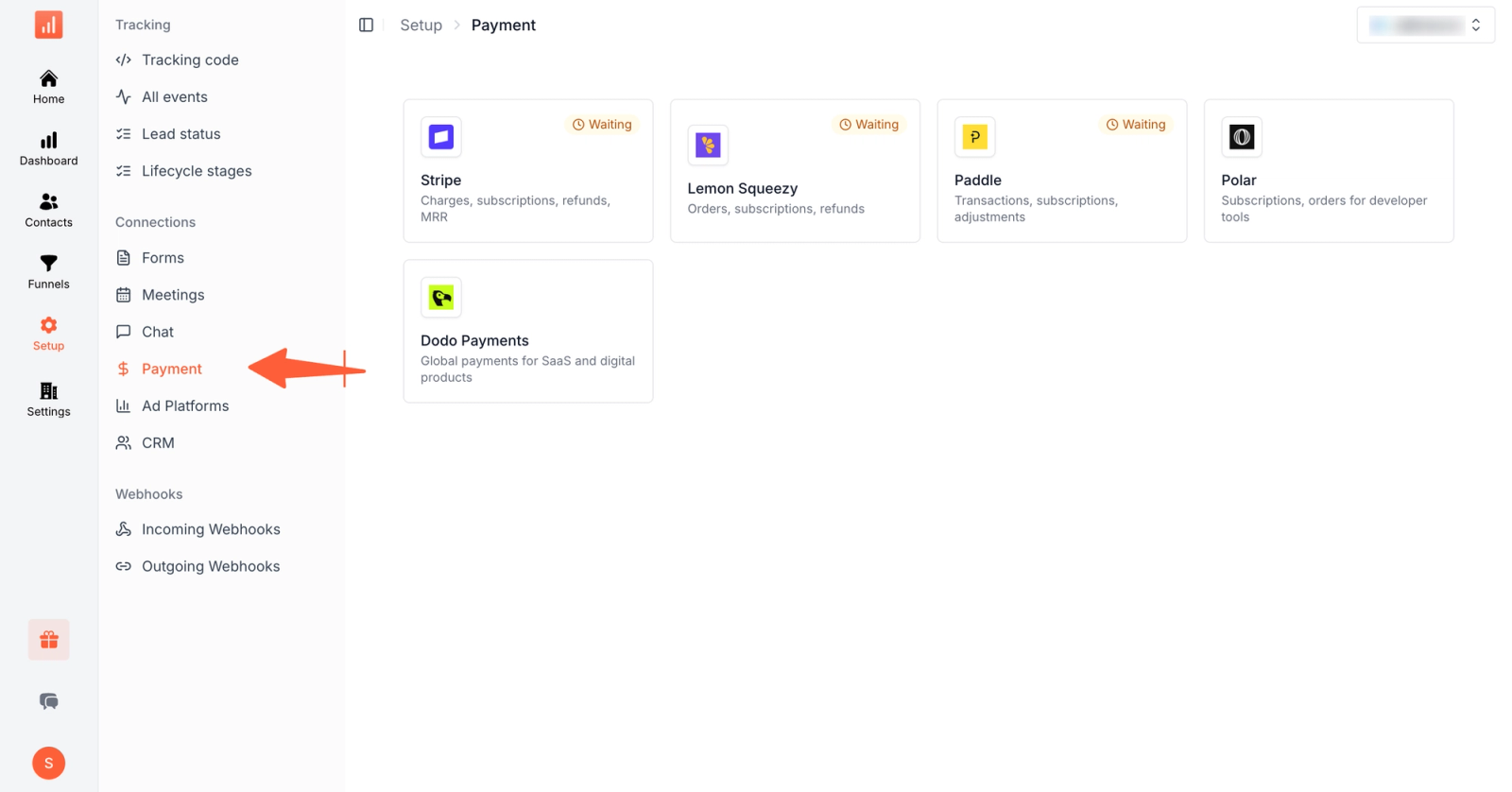This screenshot has width=1512, height=792.
Task: Open Settings from the left rail
Action: pyautogui.click(x=48, y=399)
